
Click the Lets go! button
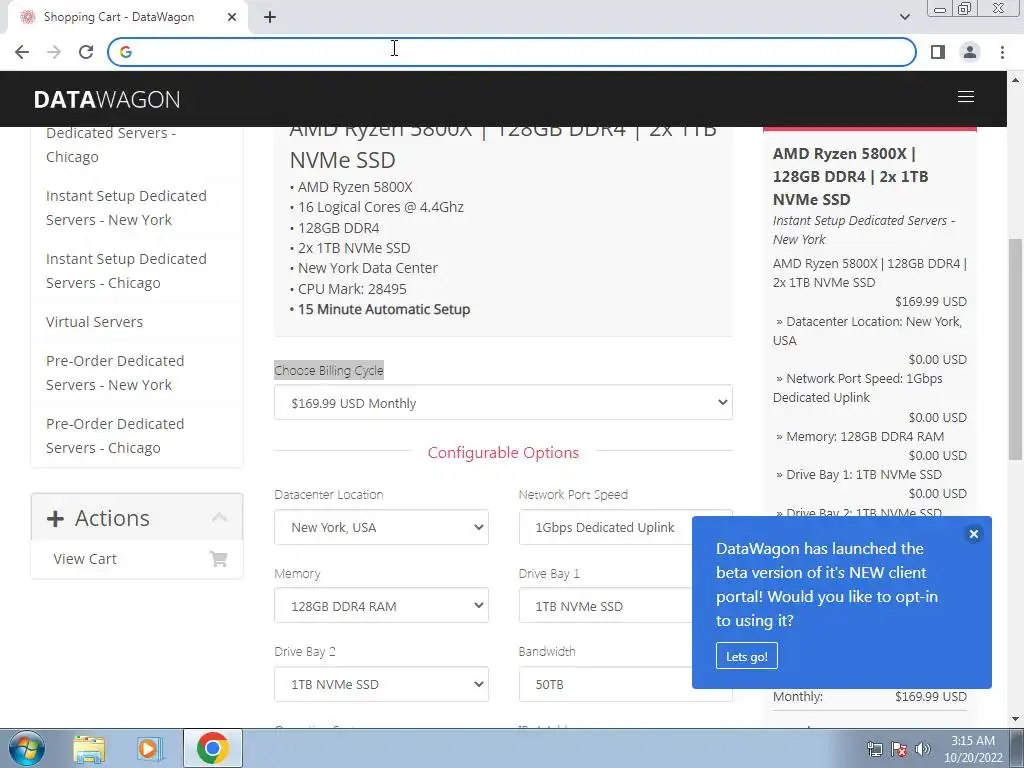tap(746, 656)
